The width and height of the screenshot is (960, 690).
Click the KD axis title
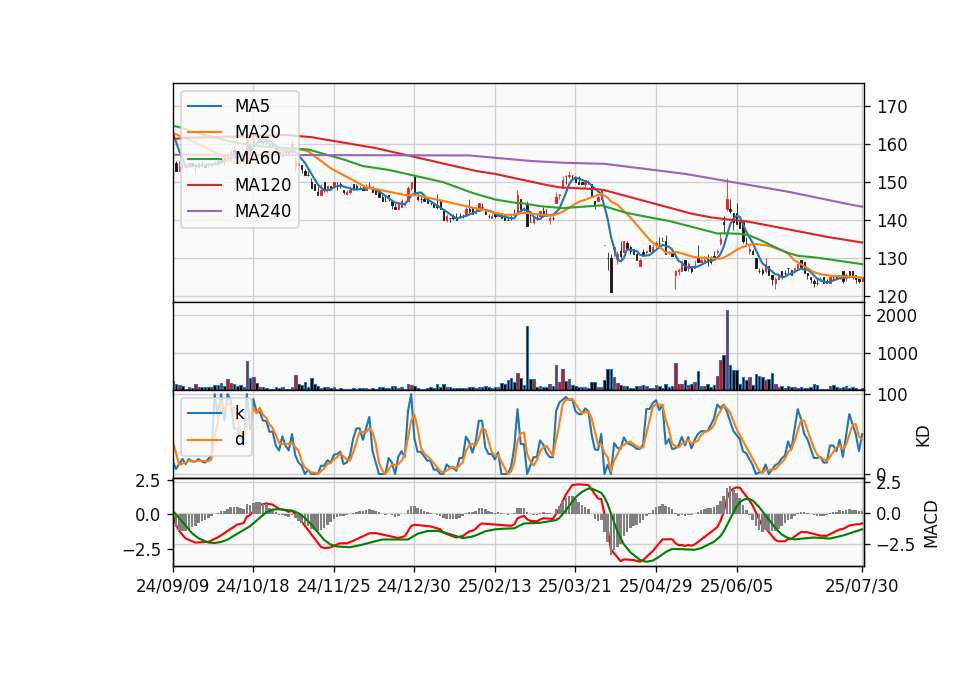[923, 437]
